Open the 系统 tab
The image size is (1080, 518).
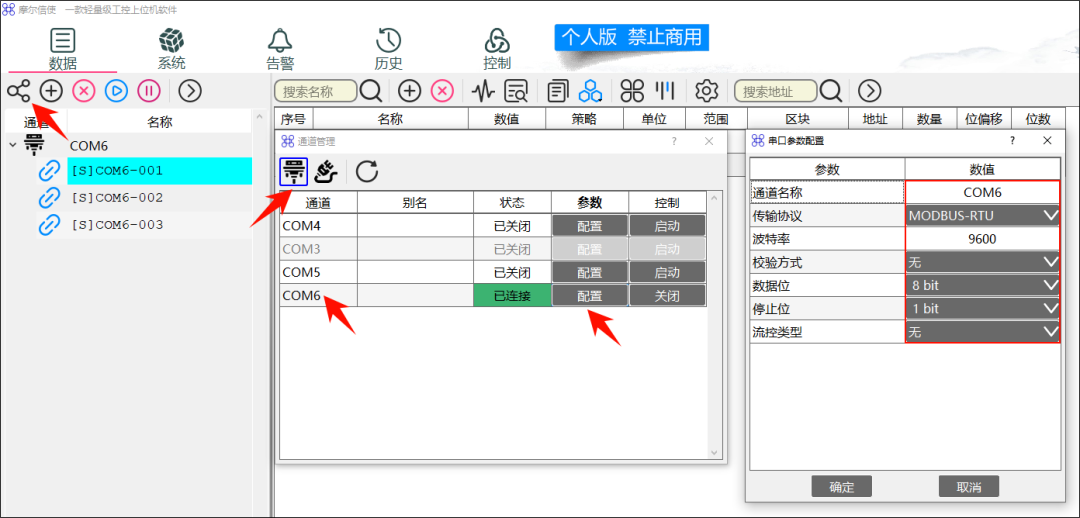tap(172, 50)
